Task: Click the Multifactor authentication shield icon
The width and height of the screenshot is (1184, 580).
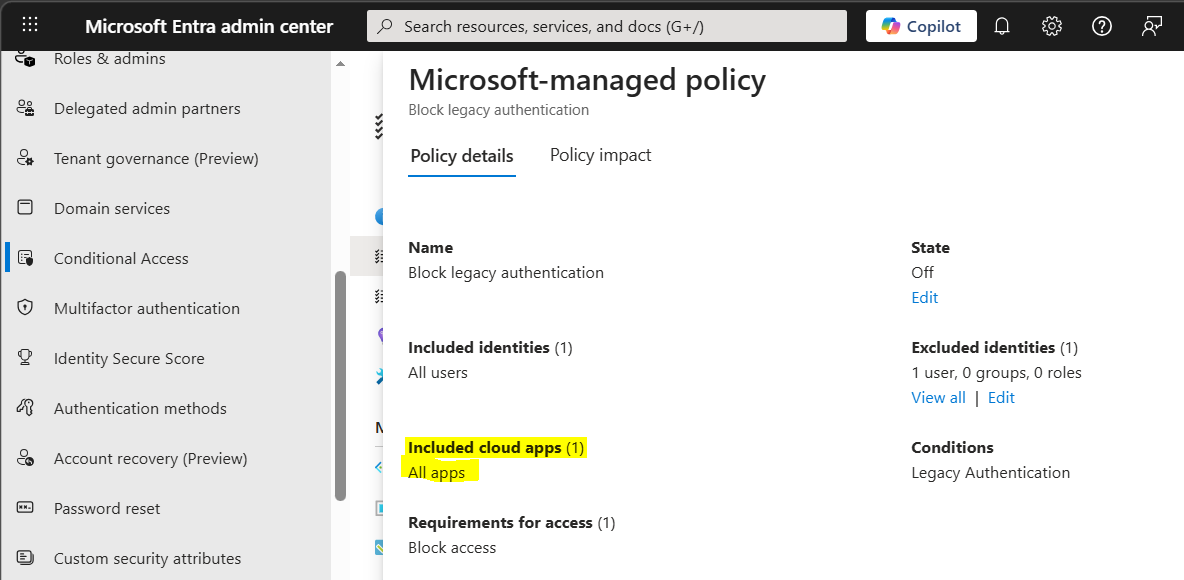Action: pos(26,308)
